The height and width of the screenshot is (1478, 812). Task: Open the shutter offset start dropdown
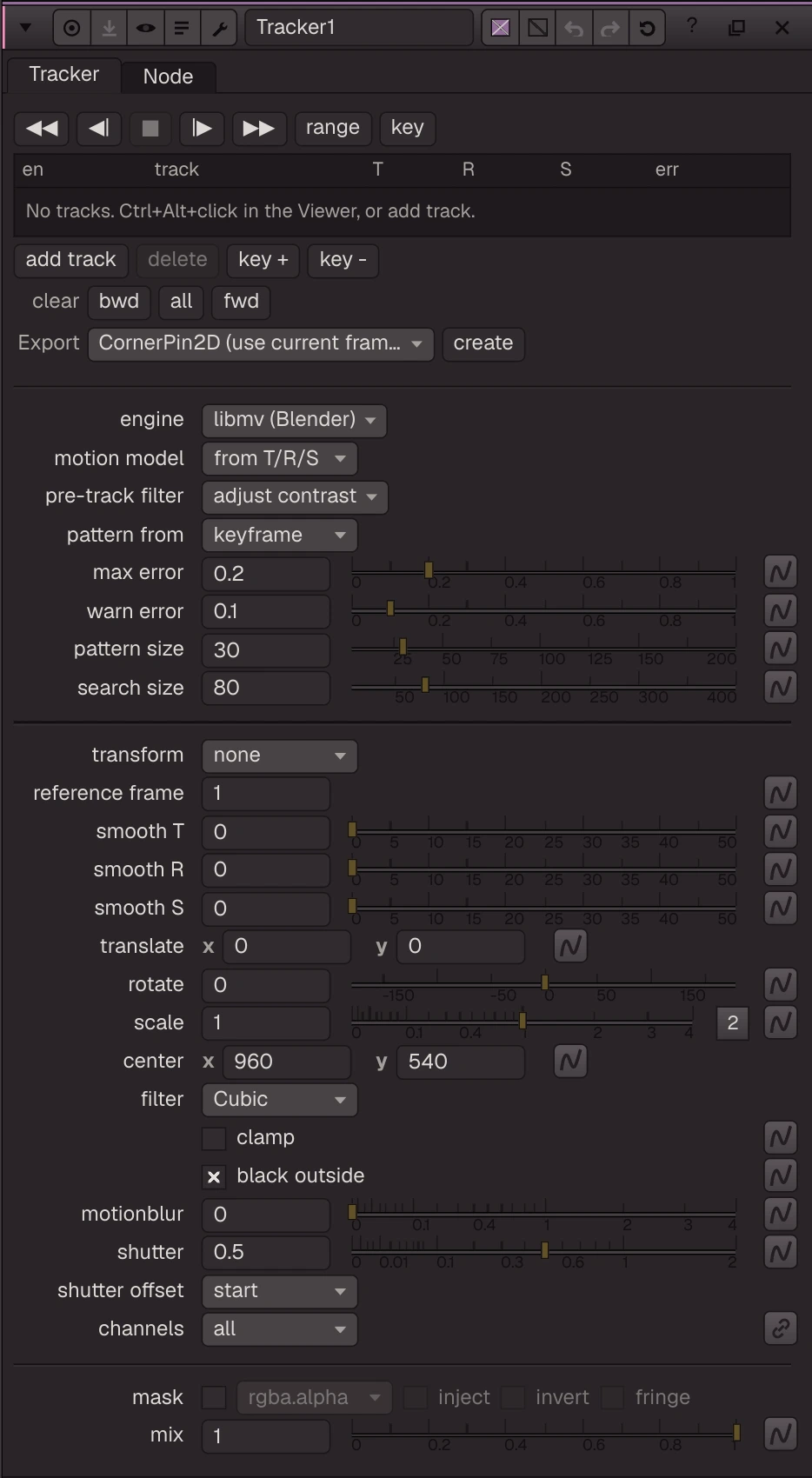pyautogui.click(x=279, y=1291)
